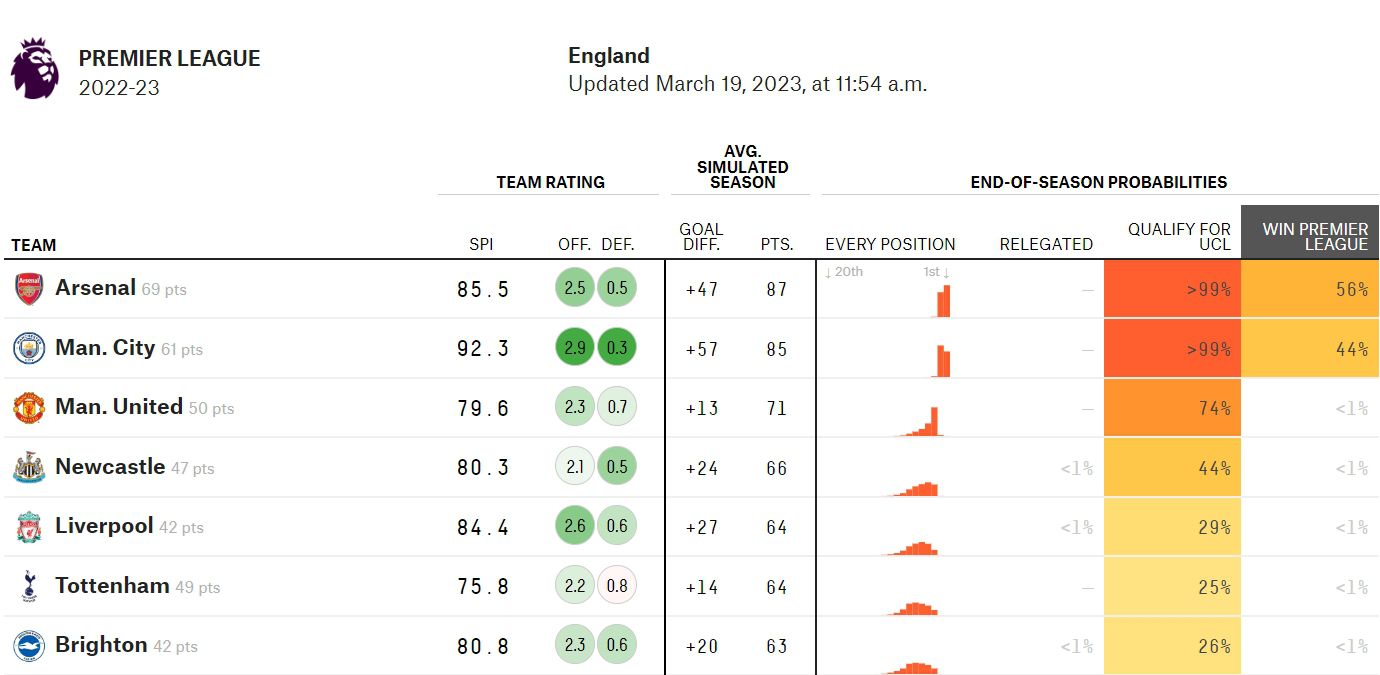Open the Liverpool team name link

104,526
